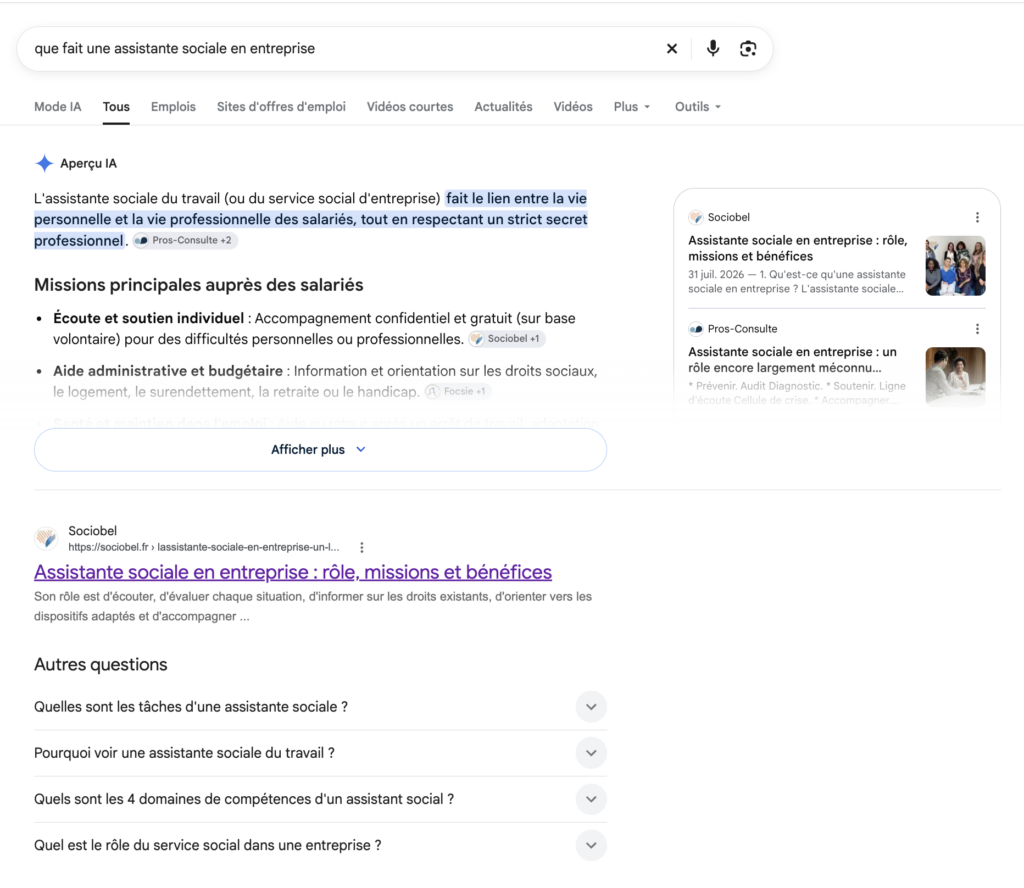Open the three-dot menu beside sociobel.fr URL
The width and height of the screenshot is (1024, 888).
pyautogui.click(x=362, y=547)
